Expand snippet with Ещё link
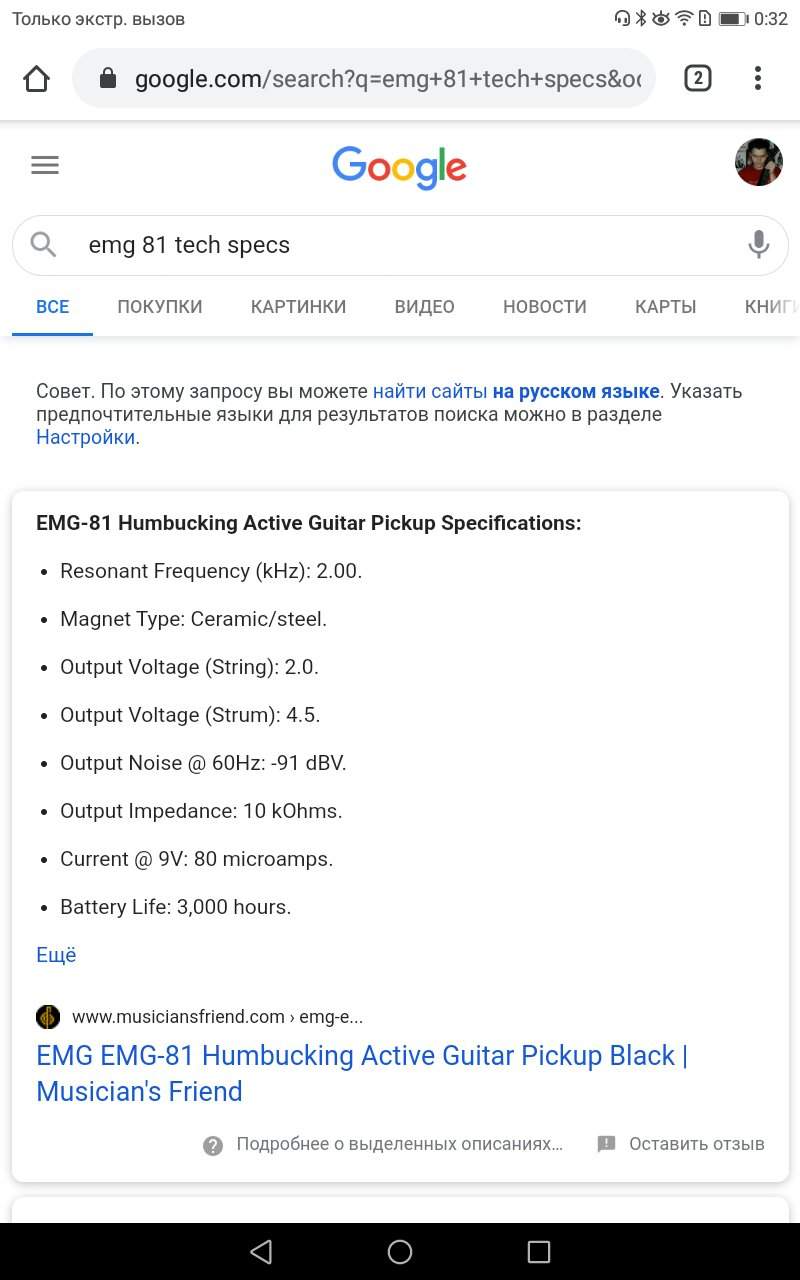Viewport: 800px width, 1280px height. [x=56, y=955]
